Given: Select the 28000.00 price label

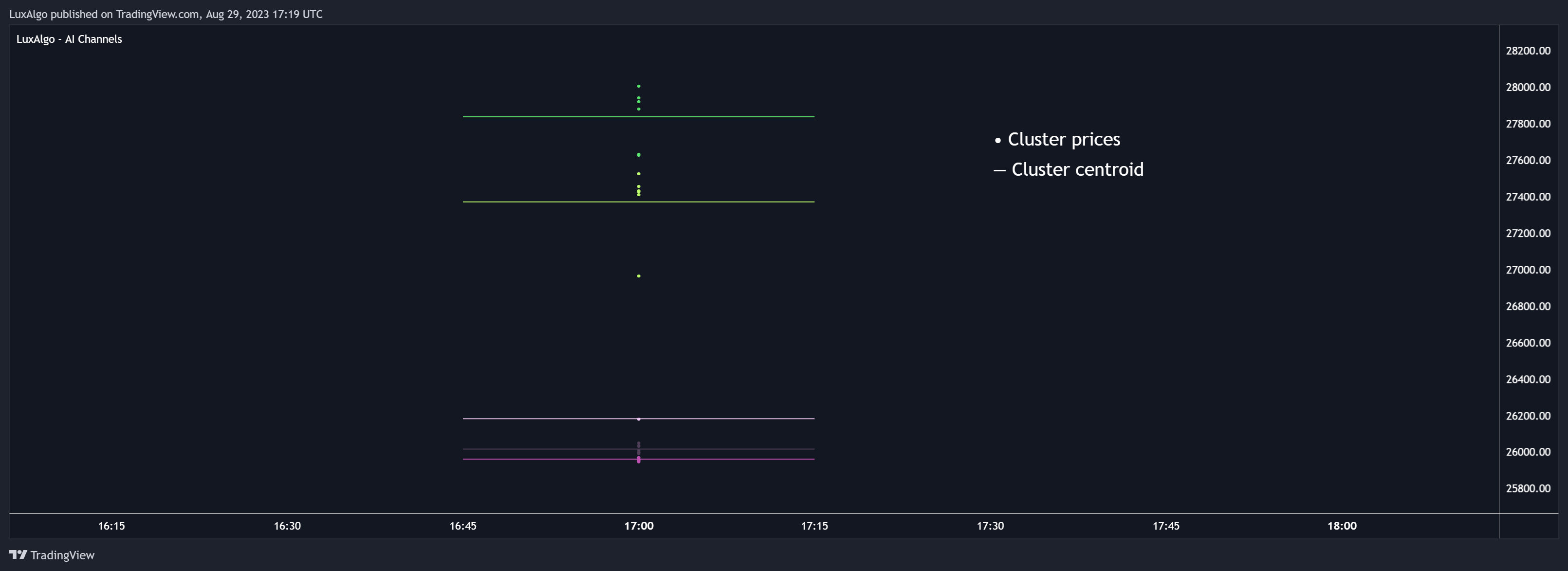Looking at the screenshot, I should point(1528,87).
